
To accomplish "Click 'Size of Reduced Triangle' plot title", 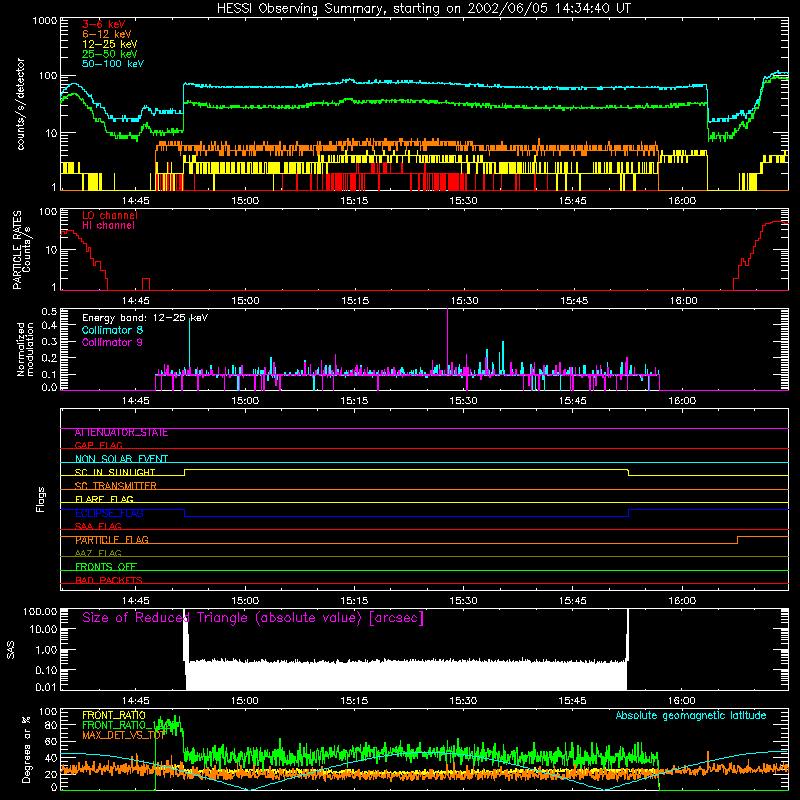I will click(253, 618).
